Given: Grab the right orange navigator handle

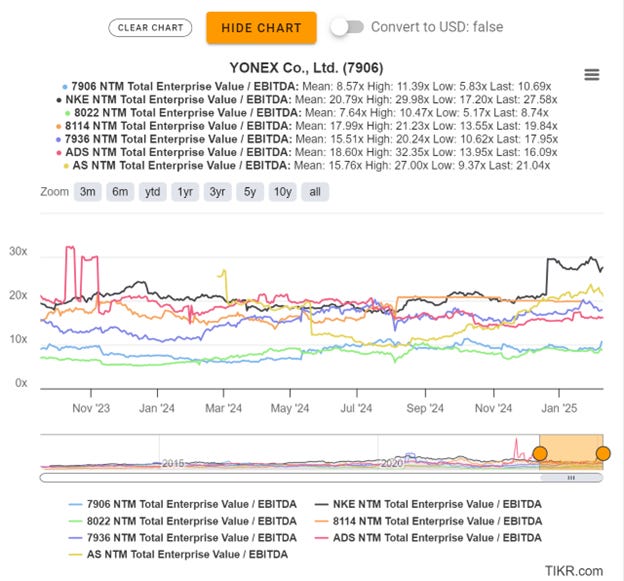Looking at the screenshot, I should [x=603, y=453].
